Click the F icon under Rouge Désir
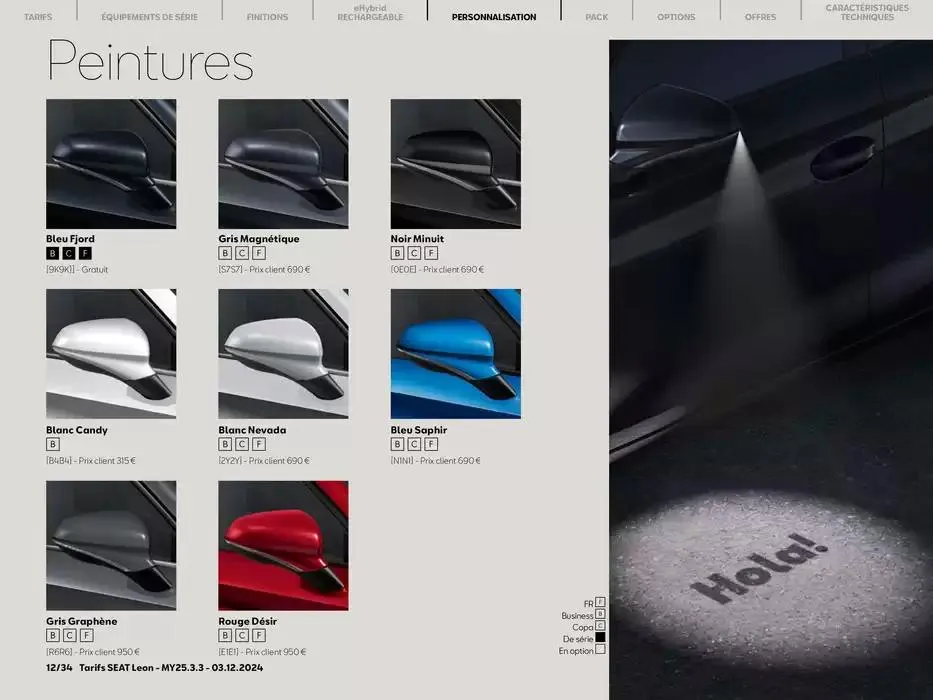 (259, 636)
